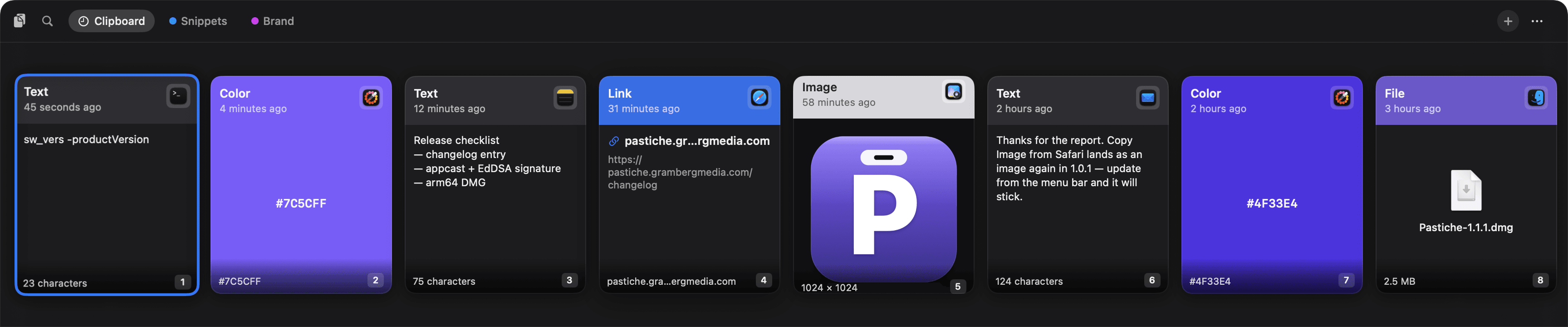Click Finder icon on the File card

[1536, 98]
